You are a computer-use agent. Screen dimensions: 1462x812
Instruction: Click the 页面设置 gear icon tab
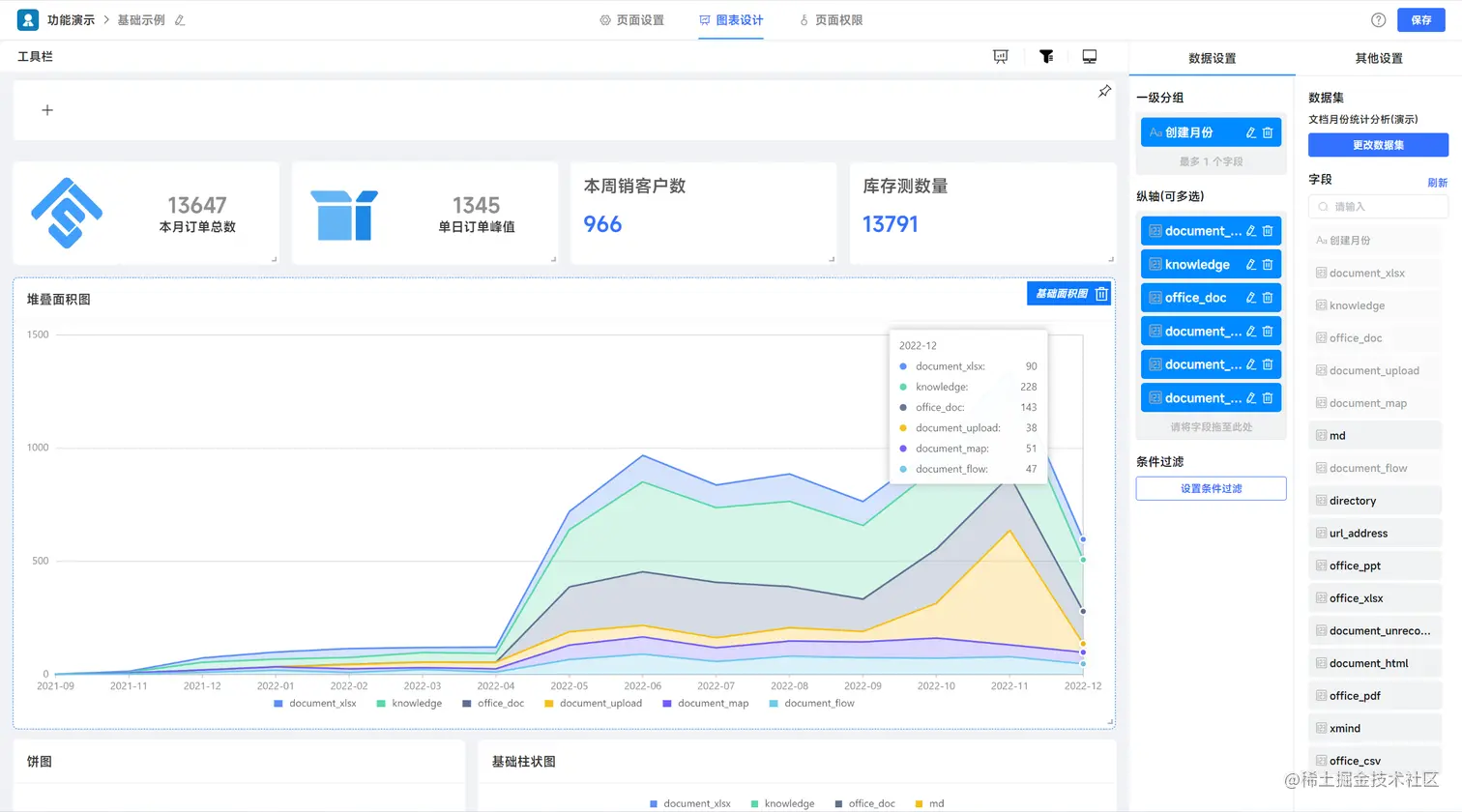click(x=631, y=20)
